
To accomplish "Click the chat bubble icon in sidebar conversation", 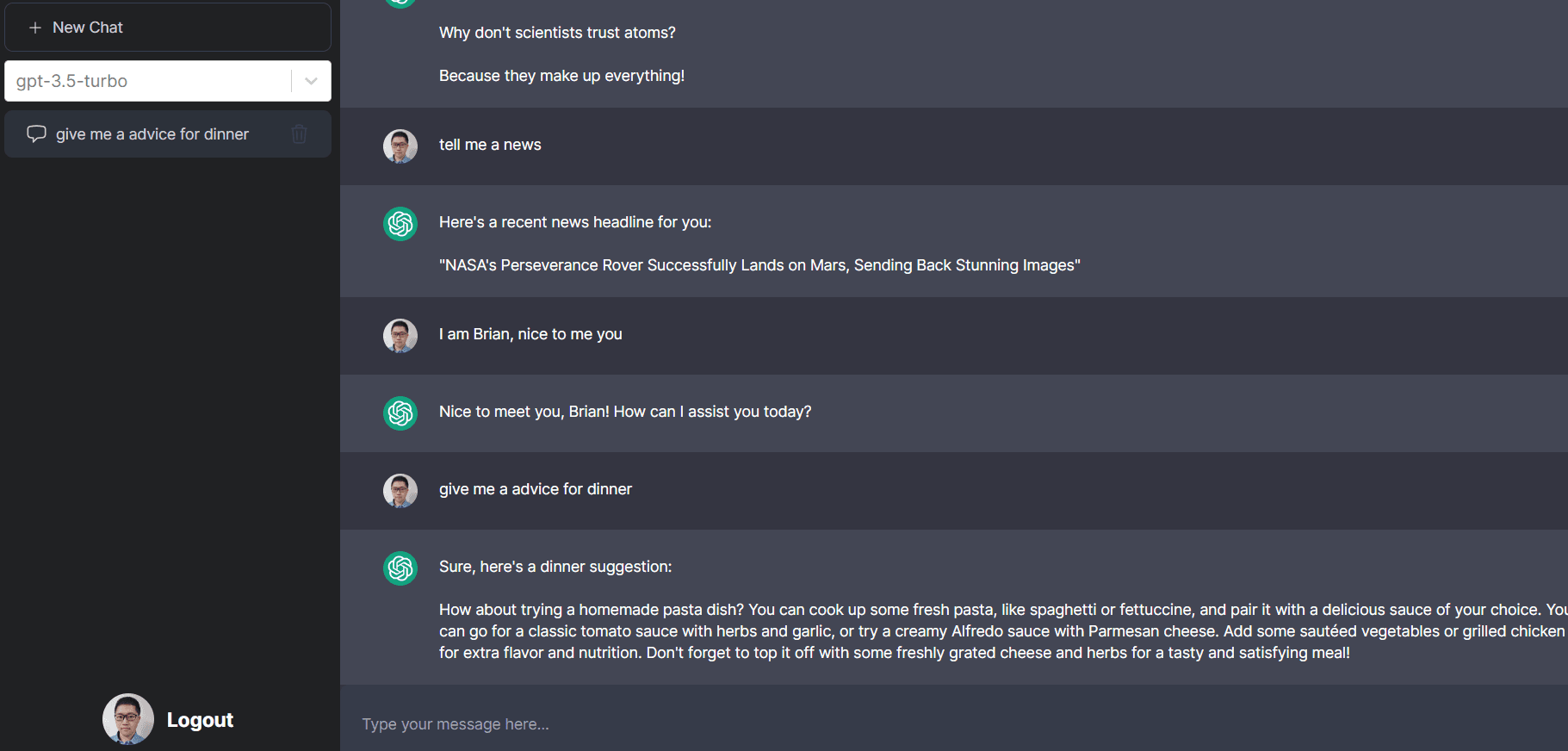I will [36, 133].
